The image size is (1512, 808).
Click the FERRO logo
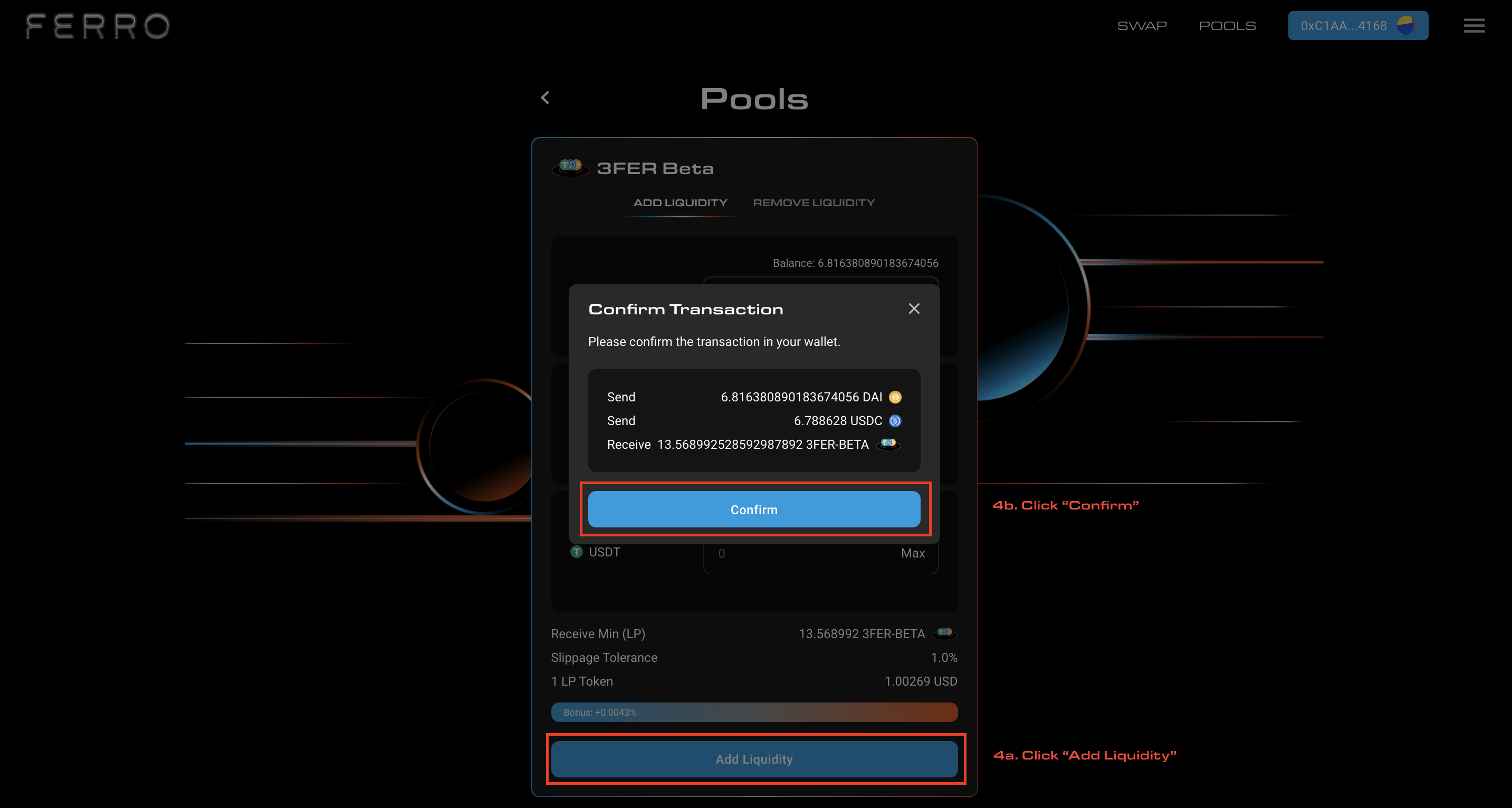[x=98, y=26]
